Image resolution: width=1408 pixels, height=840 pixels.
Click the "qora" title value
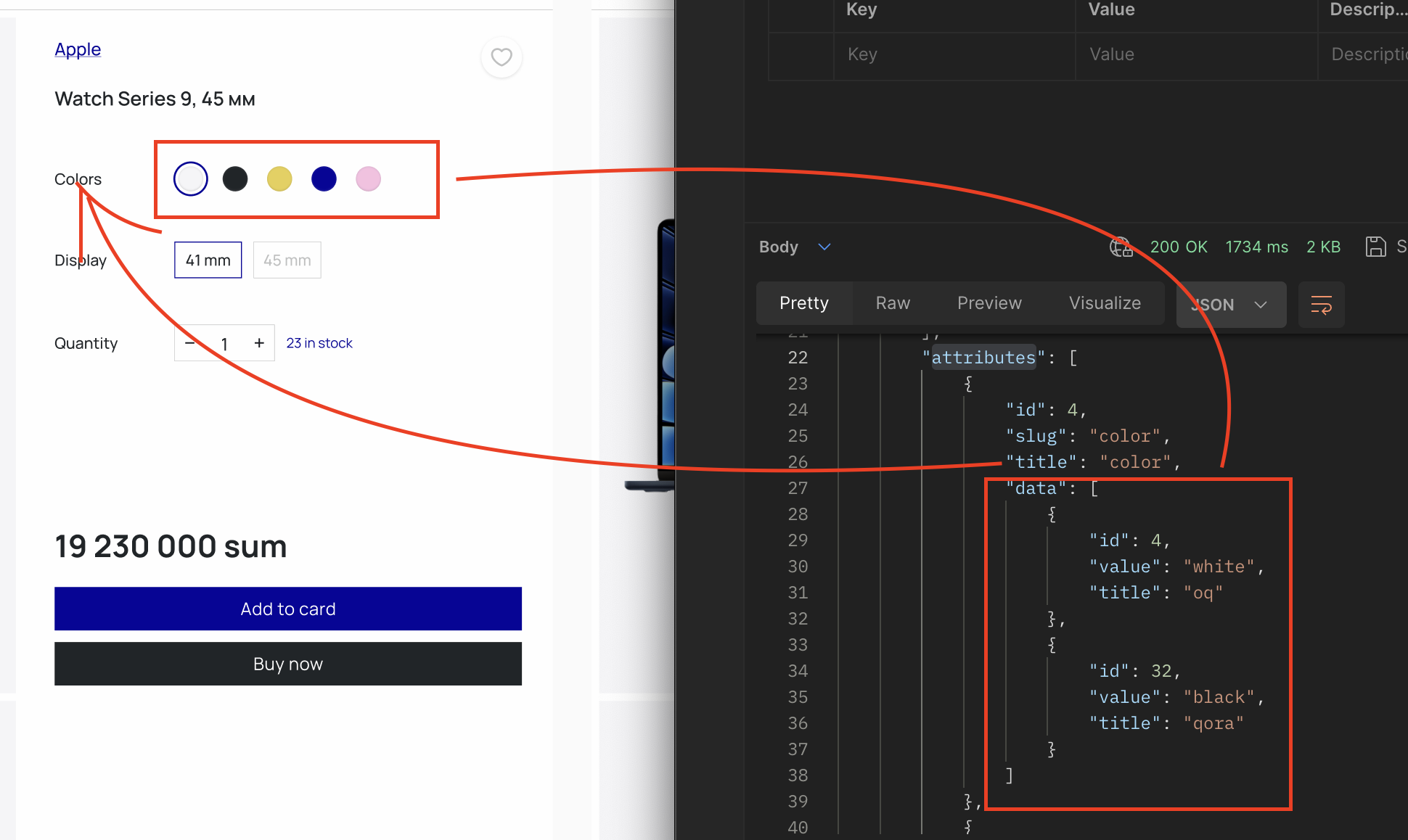(x=1213, y=723)
